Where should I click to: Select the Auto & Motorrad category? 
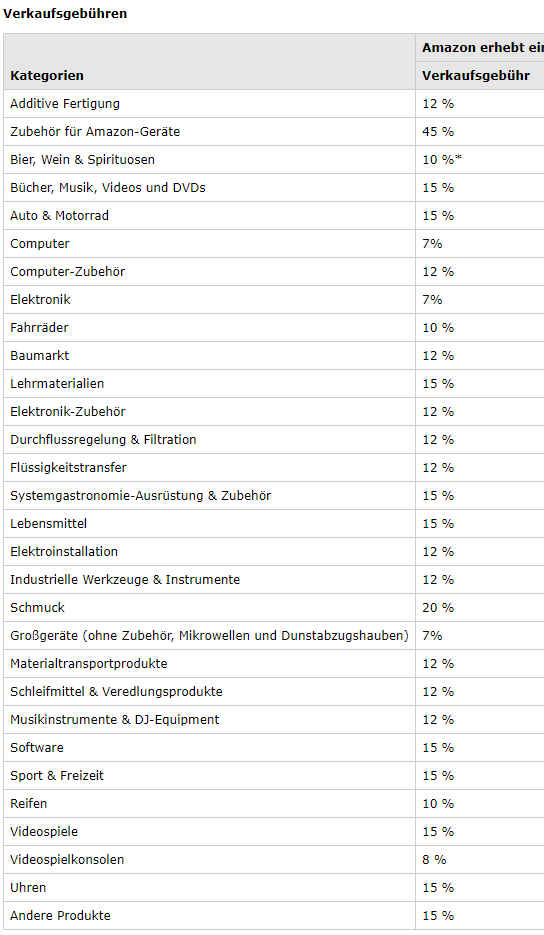(59, 216)
